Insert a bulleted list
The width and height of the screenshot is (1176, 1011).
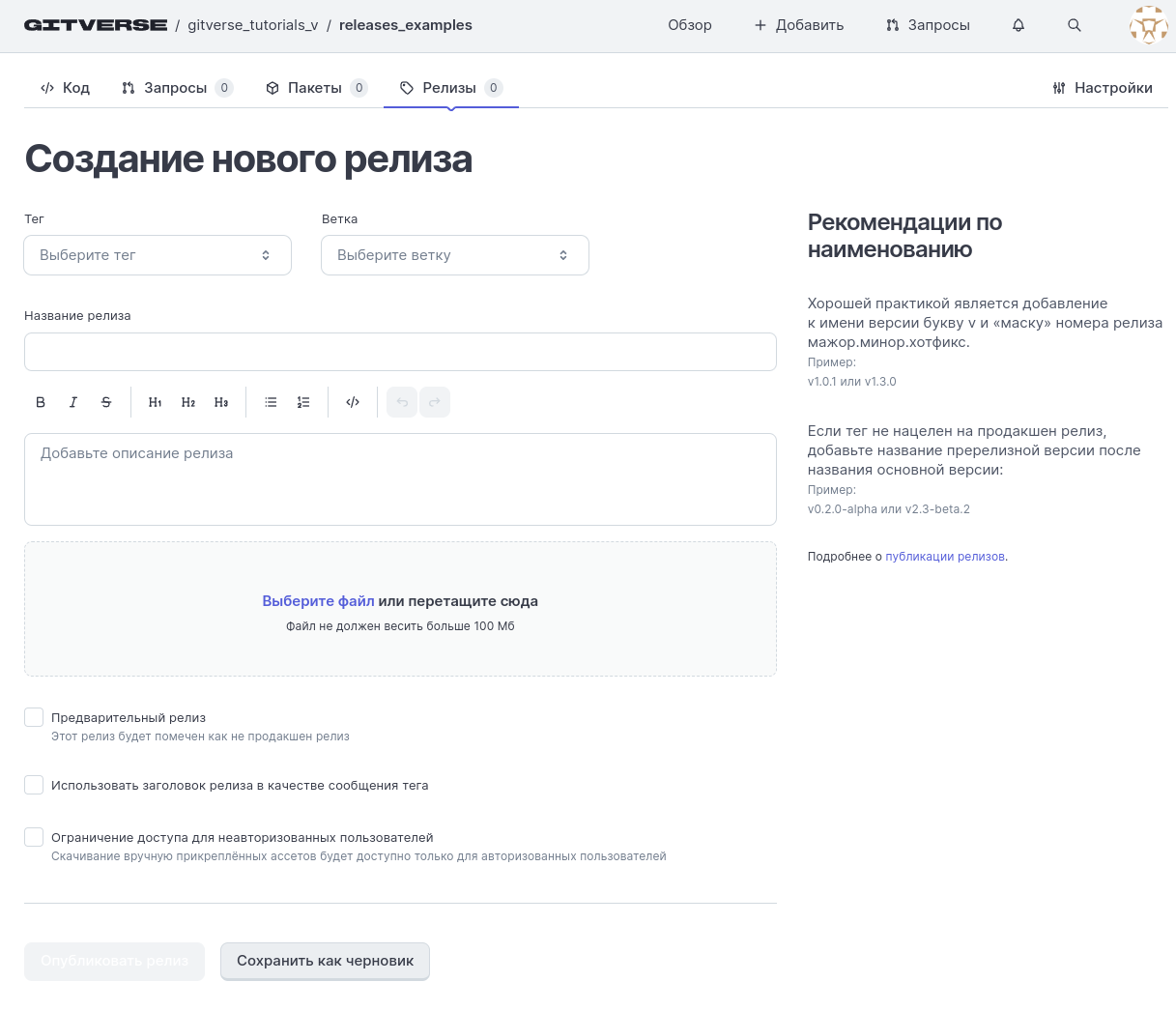272,402
